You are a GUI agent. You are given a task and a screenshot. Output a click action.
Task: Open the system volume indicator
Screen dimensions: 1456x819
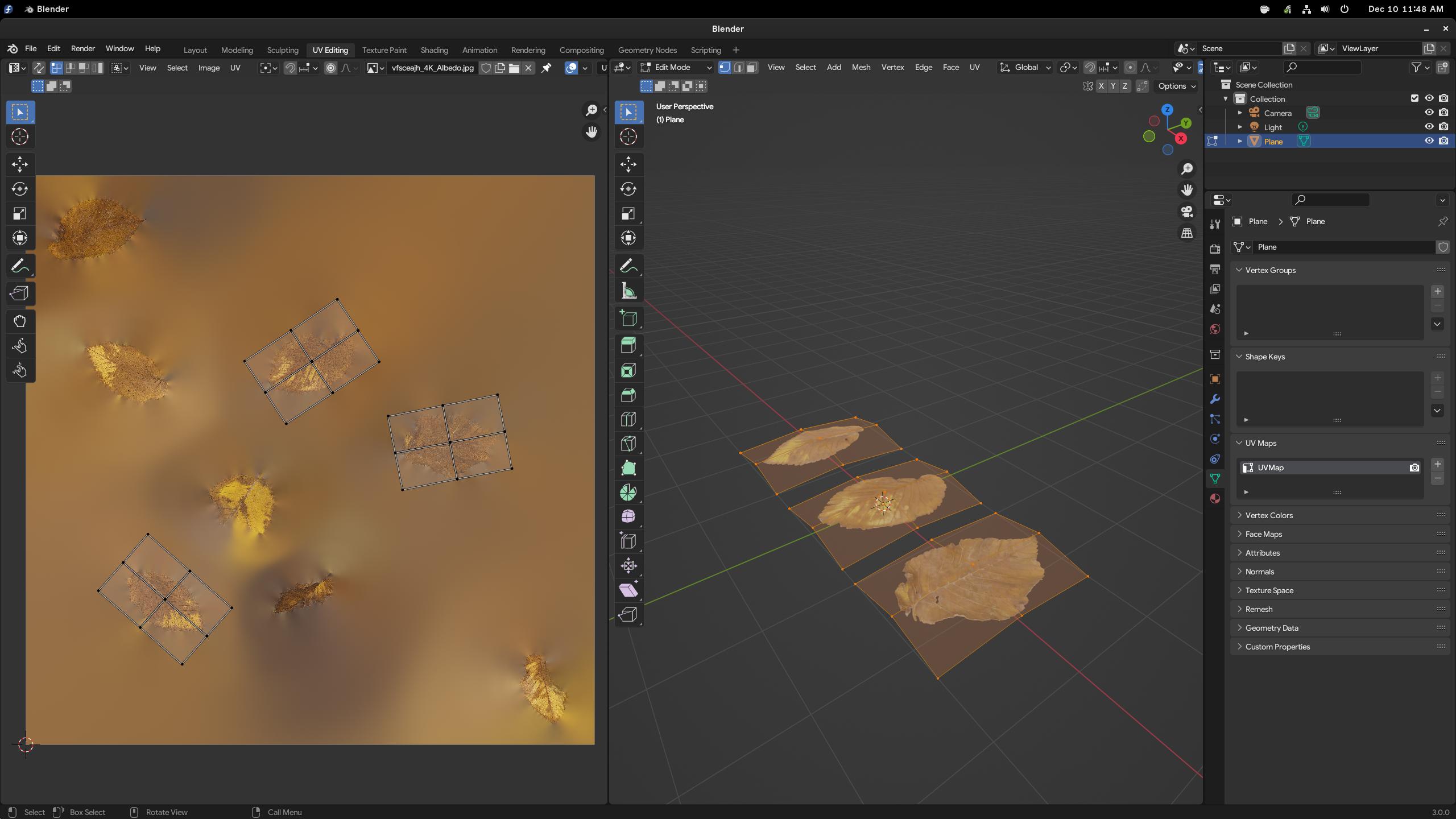point(1325,9)
